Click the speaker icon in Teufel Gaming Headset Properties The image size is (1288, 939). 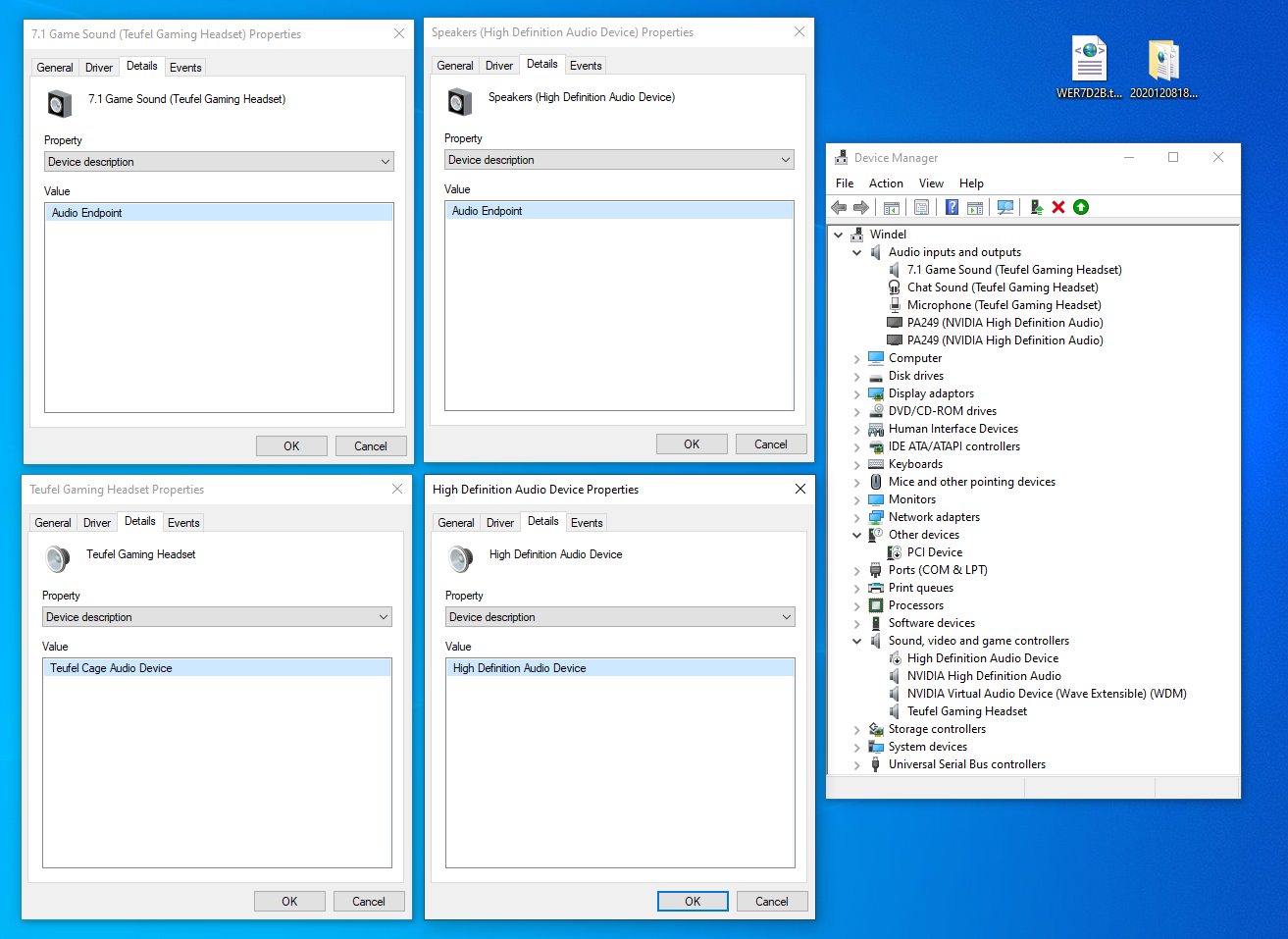tap(58, 559)
